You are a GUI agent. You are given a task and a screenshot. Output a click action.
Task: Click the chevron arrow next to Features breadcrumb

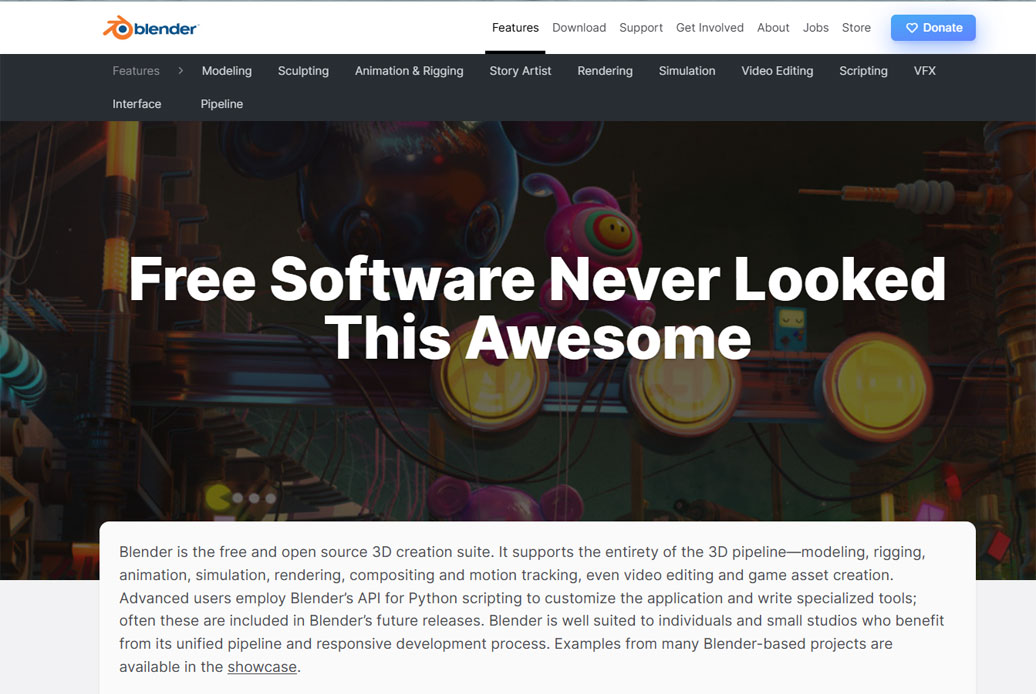pos(178,71)
